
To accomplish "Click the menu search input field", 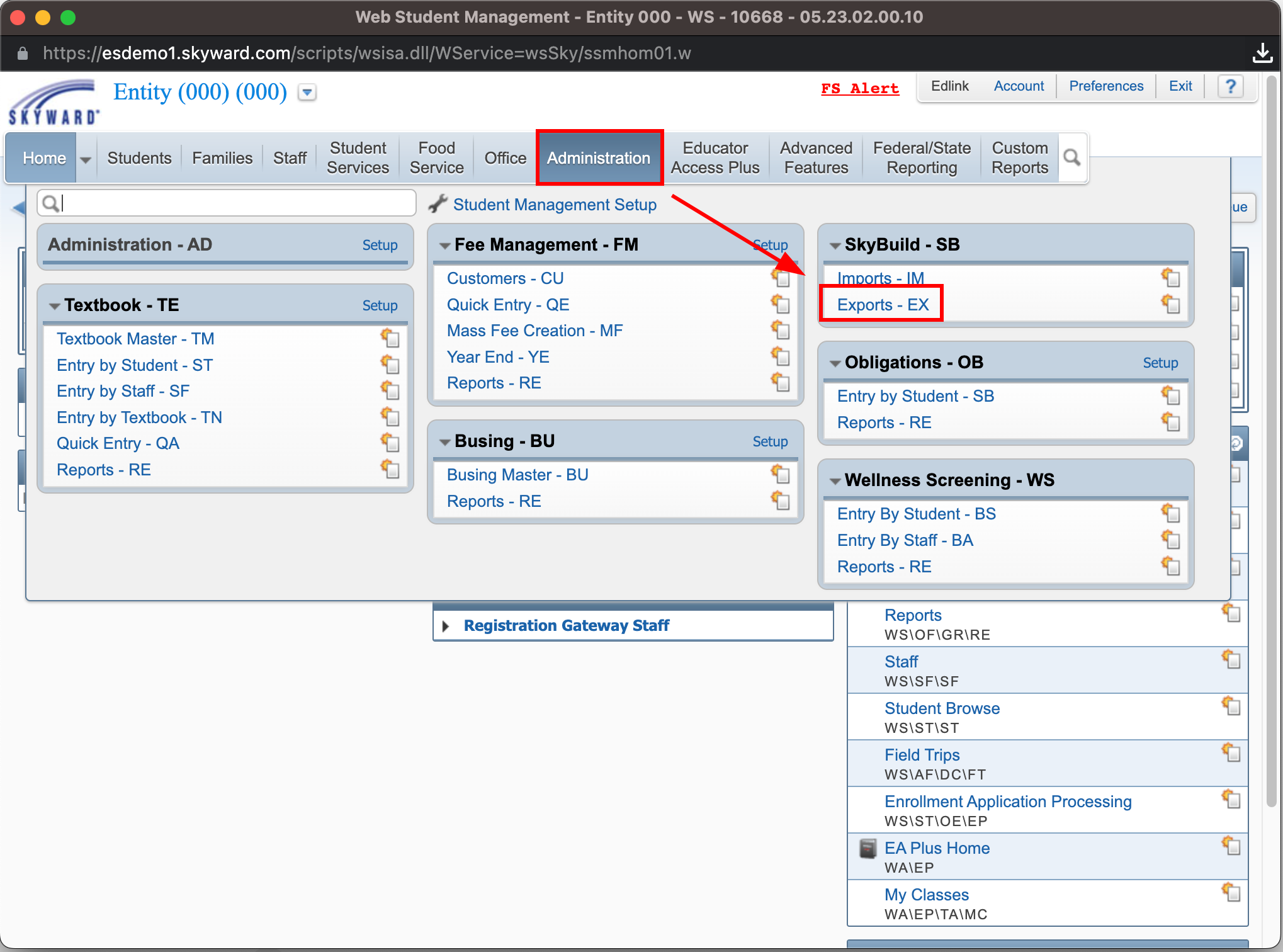I will pos(227,203).
